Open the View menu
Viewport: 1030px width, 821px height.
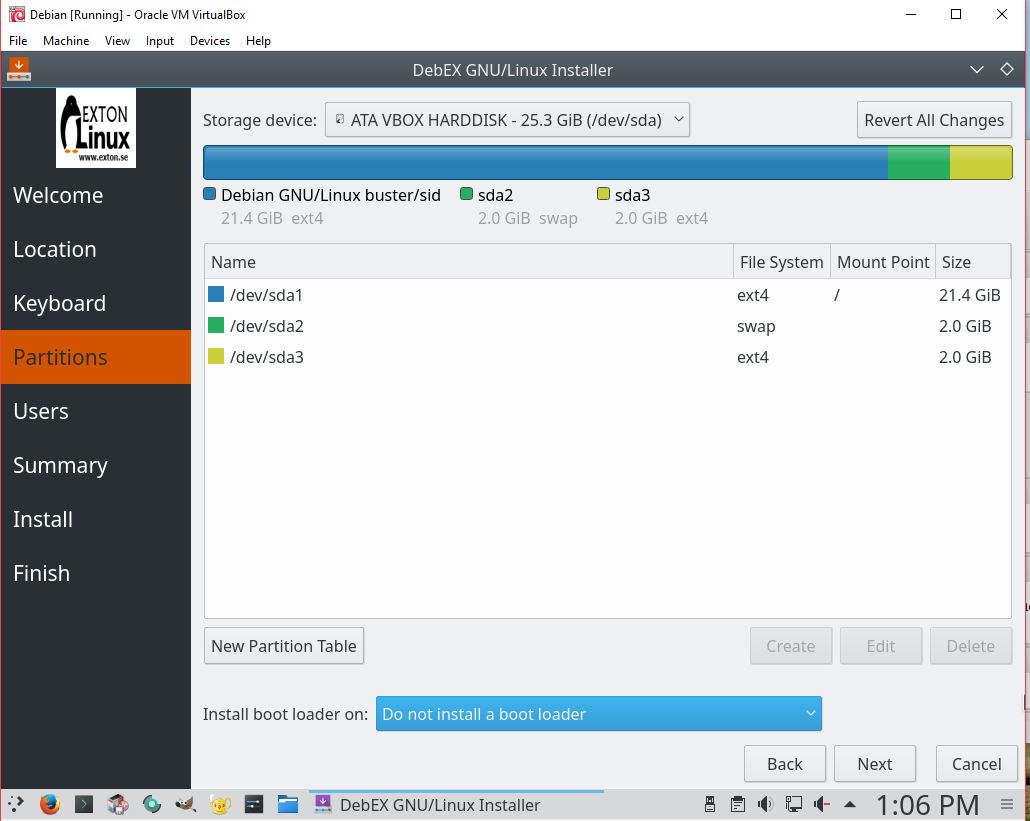pos(117,41)
